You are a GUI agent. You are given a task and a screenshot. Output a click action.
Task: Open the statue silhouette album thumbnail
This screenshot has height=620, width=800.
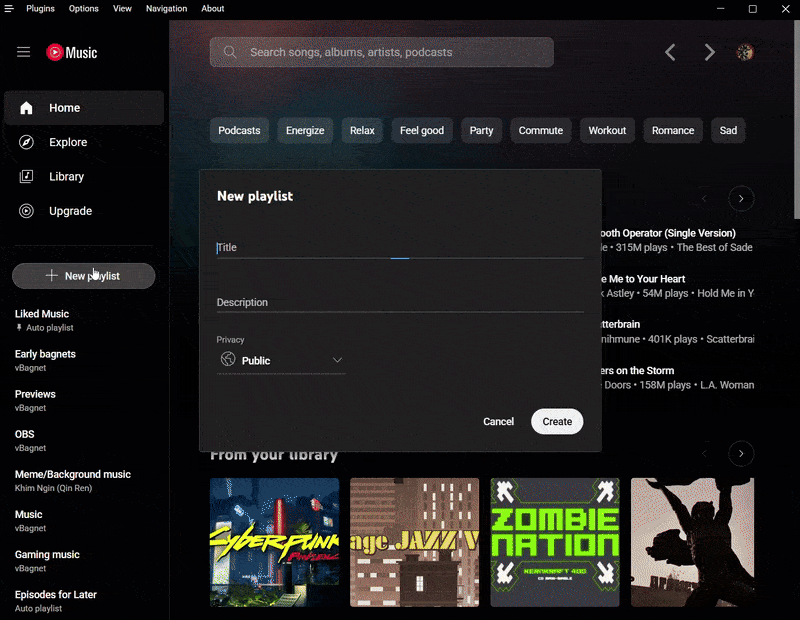click(692, 542)
